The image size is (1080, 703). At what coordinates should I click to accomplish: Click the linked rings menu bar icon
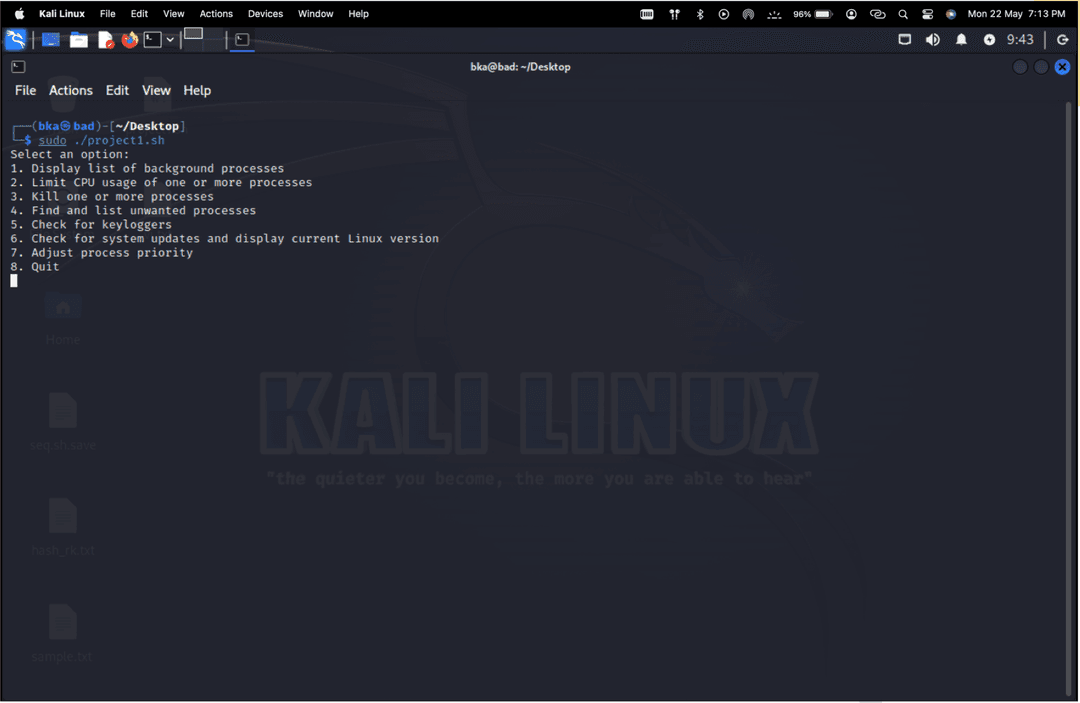click(878, 14)
